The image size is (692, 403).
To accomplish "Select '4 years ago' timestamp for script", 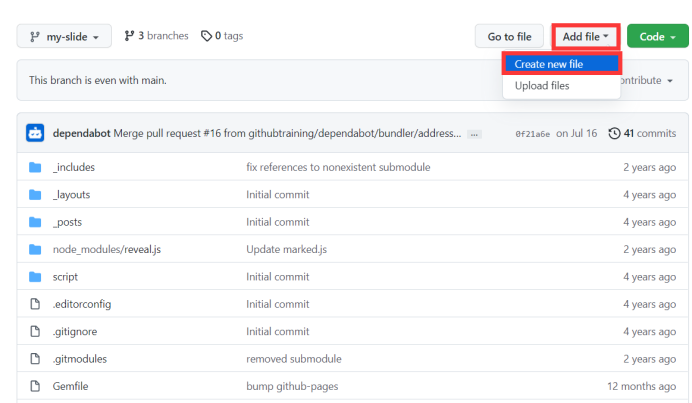I will [650, 277].
